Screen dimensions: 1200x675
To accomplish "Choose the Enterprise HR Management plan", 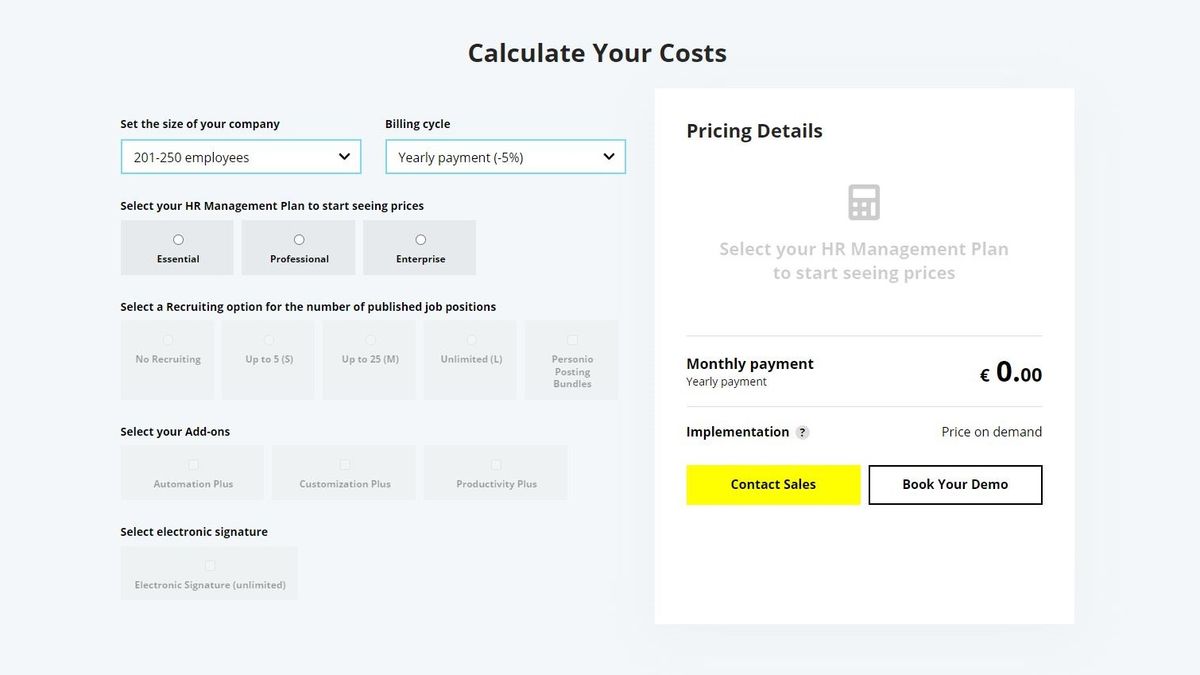I will click(x=420, y=248).
